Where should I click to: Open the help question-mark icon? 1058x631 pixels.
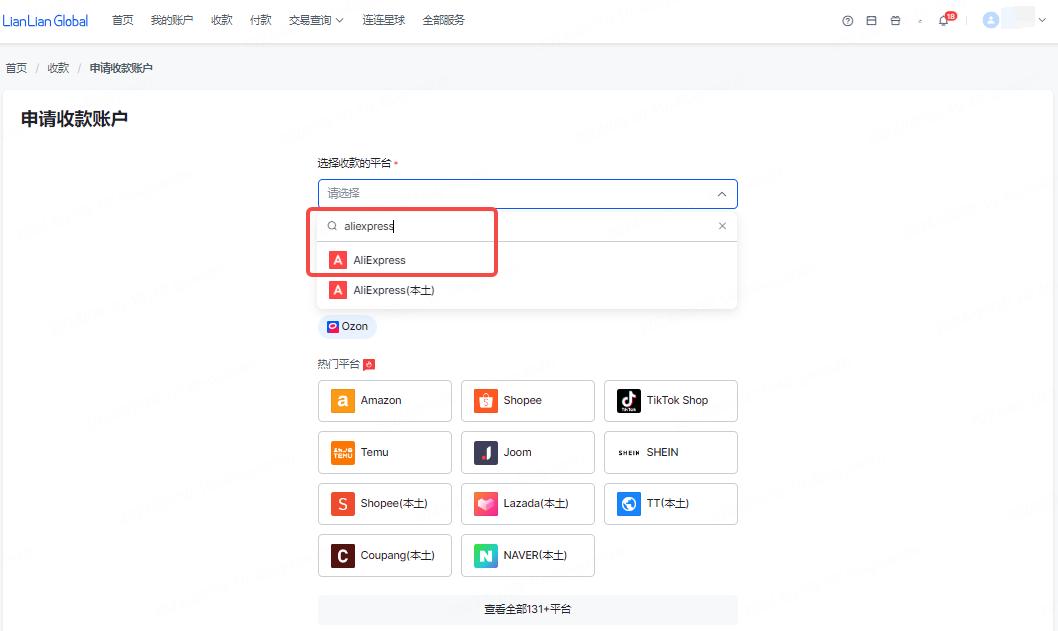click(x=847, y=21)
